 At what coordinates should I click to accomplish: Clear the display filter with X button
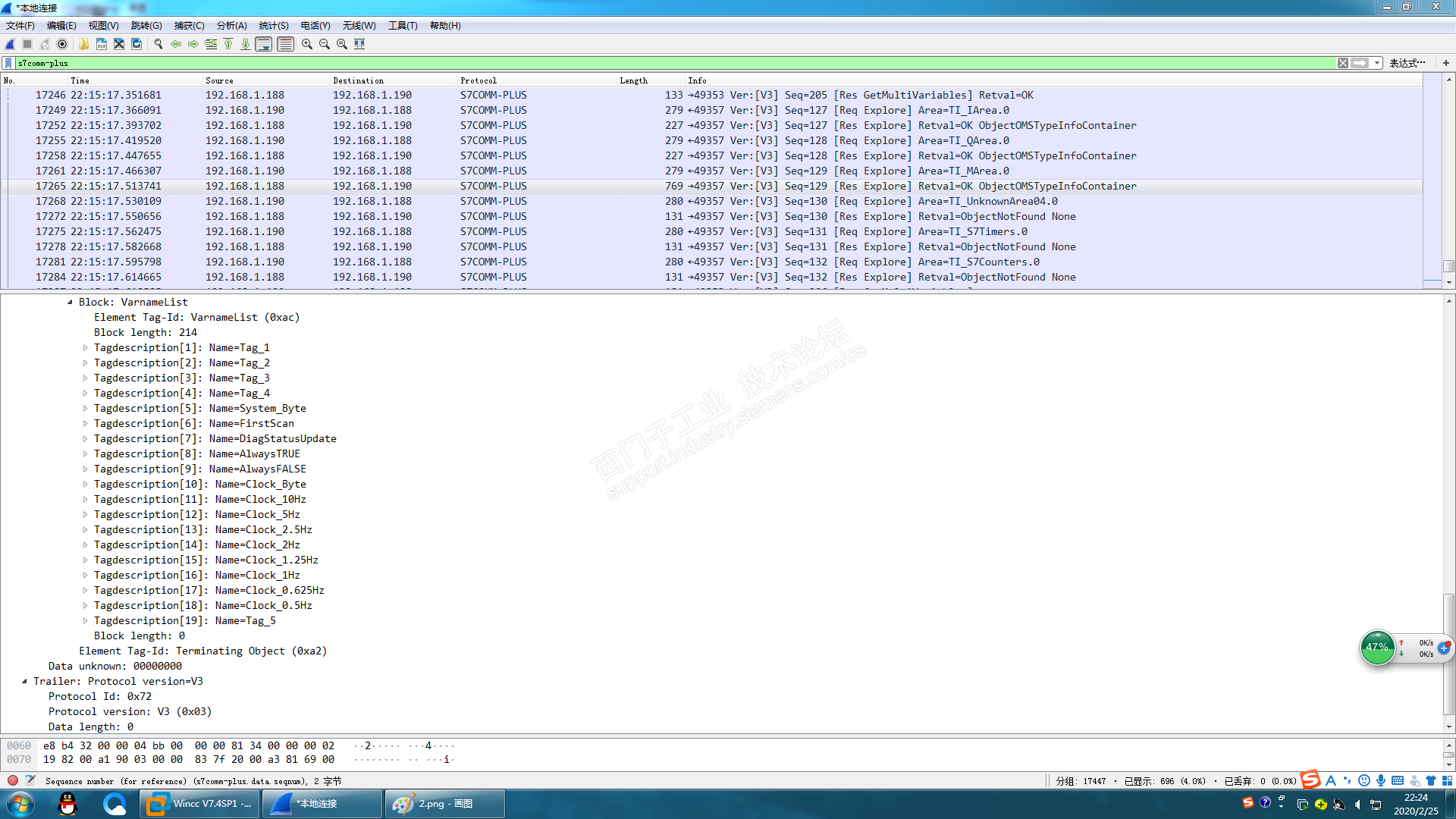click(1343, 63)
